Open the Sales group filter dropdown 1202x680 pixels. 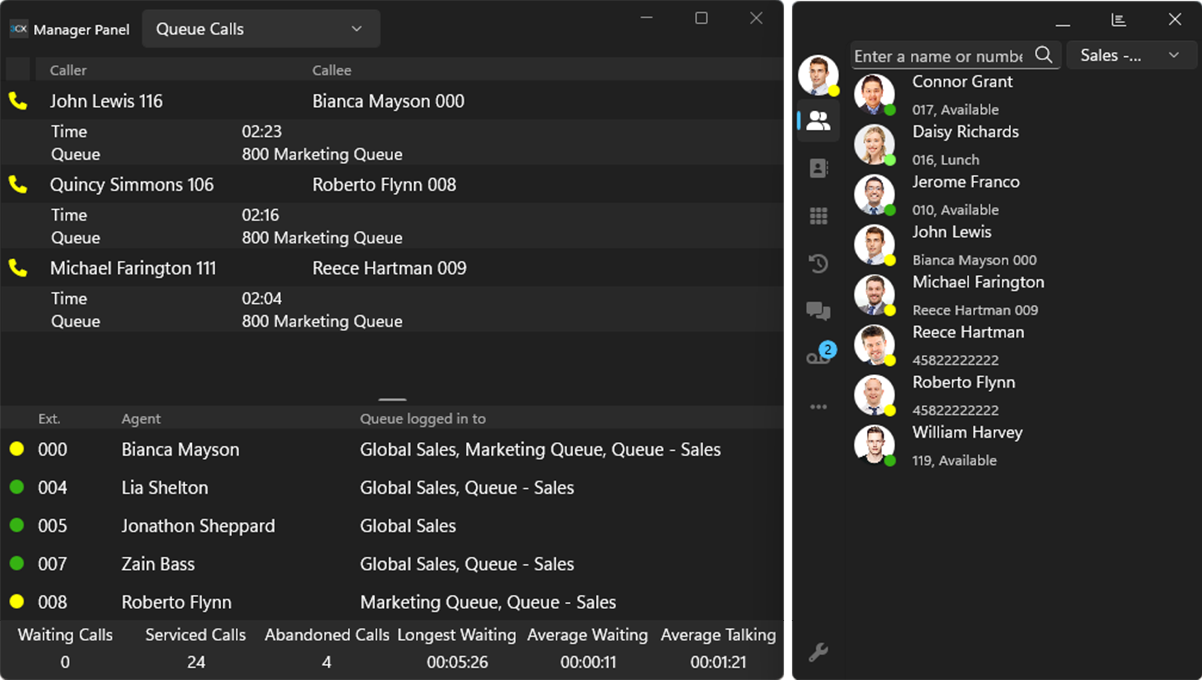tap(1130, 56)
